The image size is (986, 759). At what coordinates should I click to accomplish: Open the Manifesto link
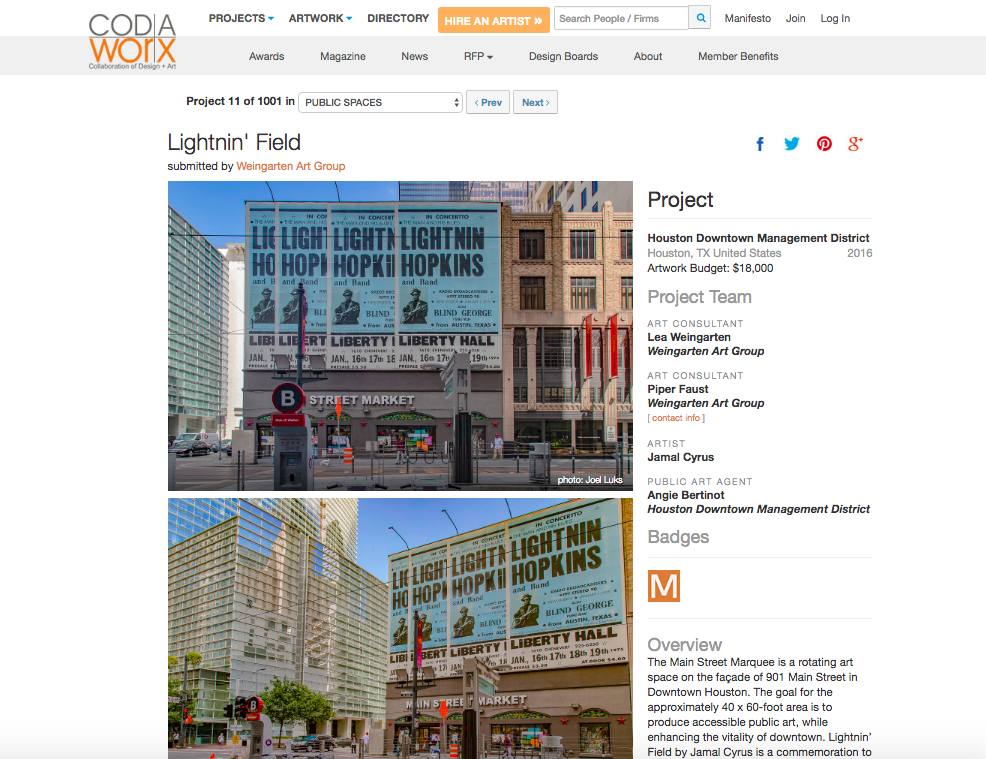[x=748, y=18]
